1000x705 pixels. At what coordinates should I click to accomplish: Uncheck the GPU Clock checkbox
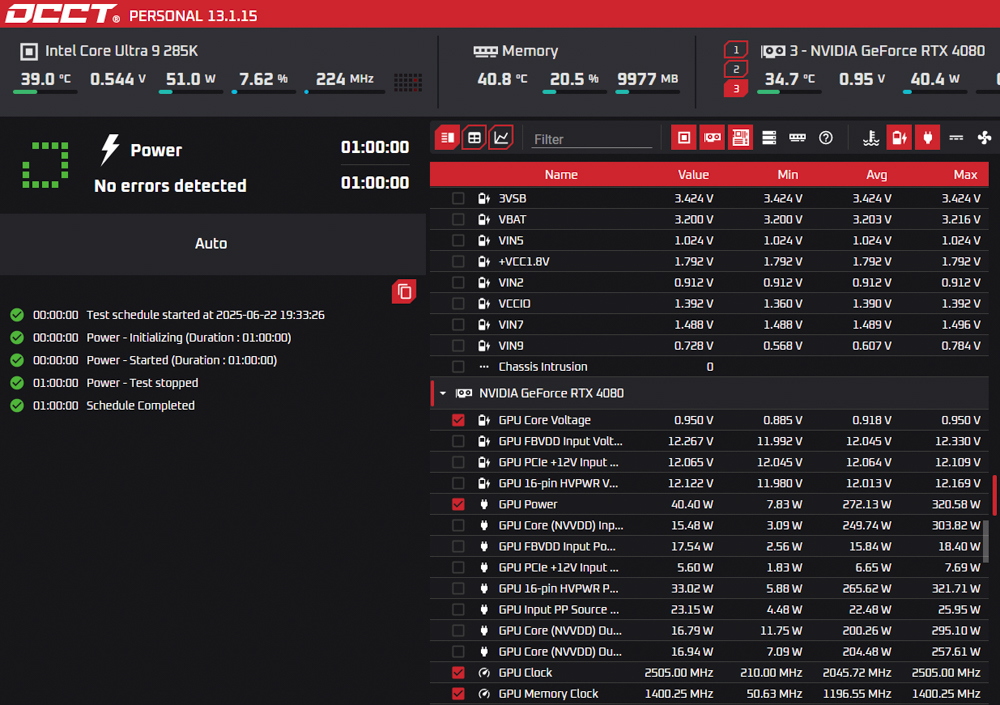(x=458, y=673)
